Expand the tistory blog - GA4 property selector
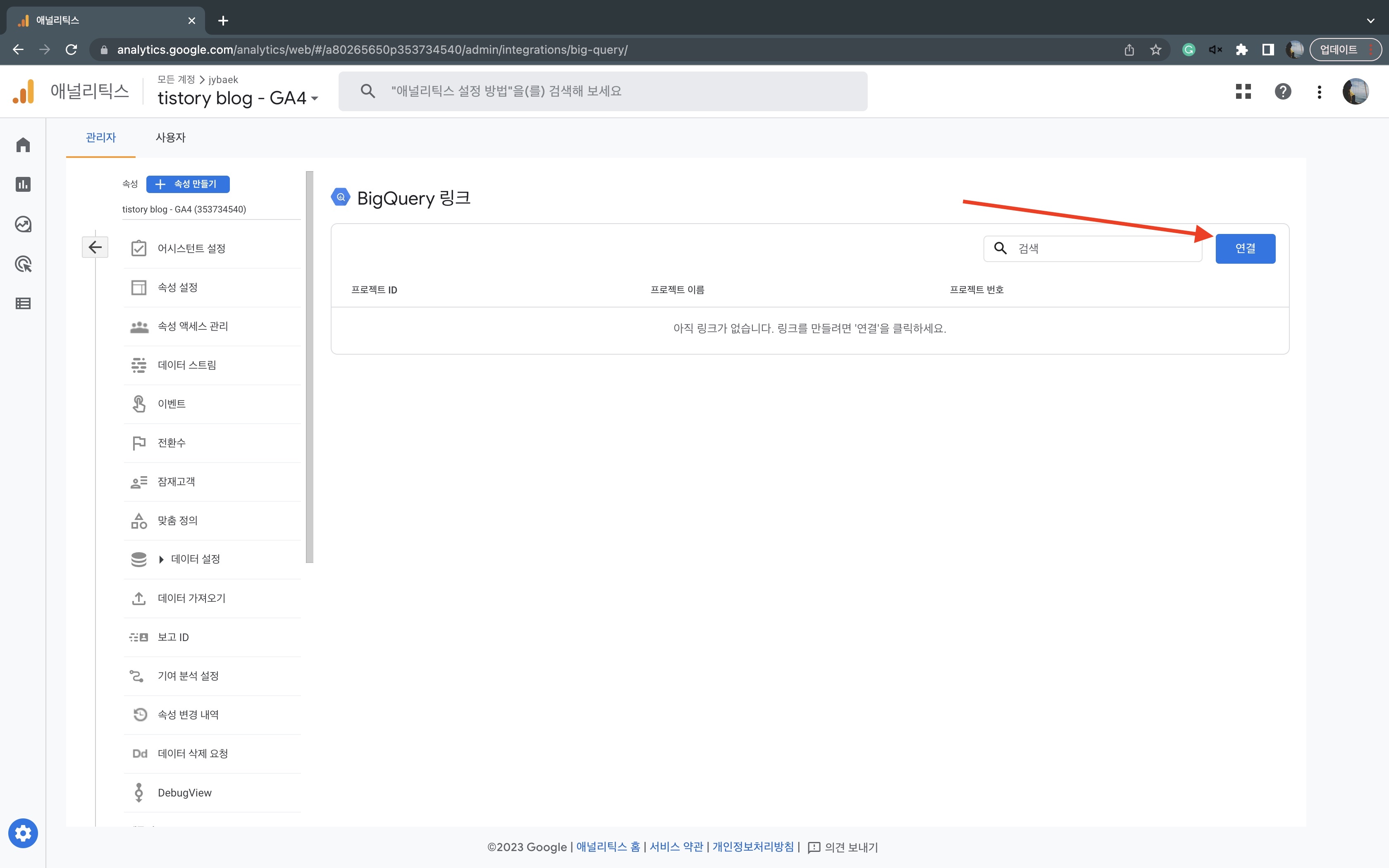Viewport: 1389px width, 868px height. click(238, 98)
